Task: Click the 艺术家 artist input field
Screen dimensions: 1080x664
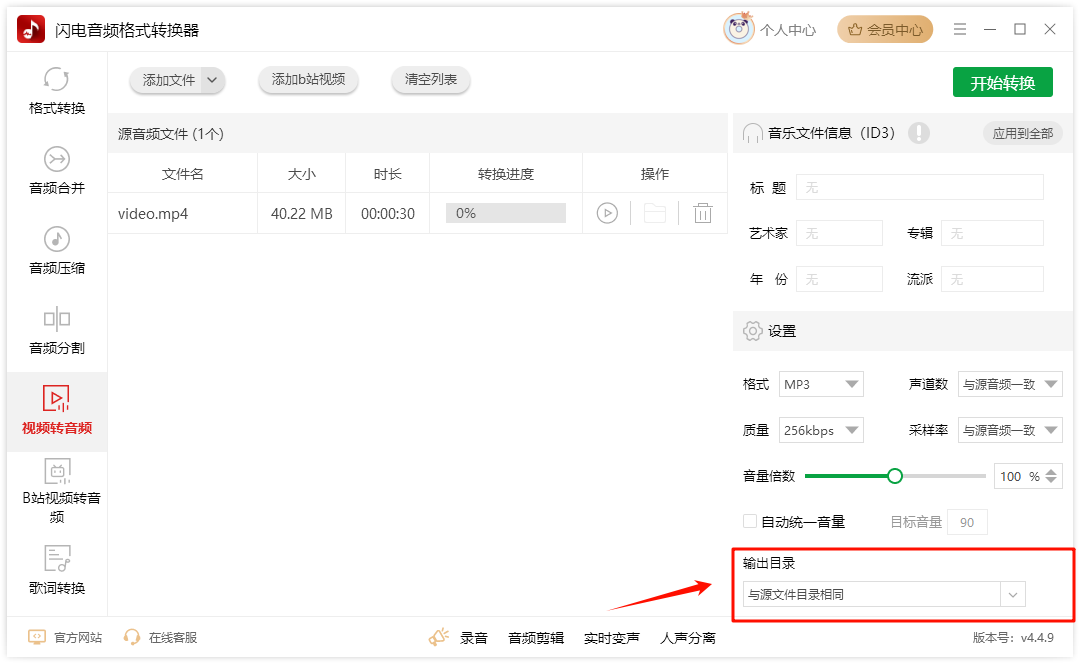Action: pyautogui.click(x=839, y=234)
